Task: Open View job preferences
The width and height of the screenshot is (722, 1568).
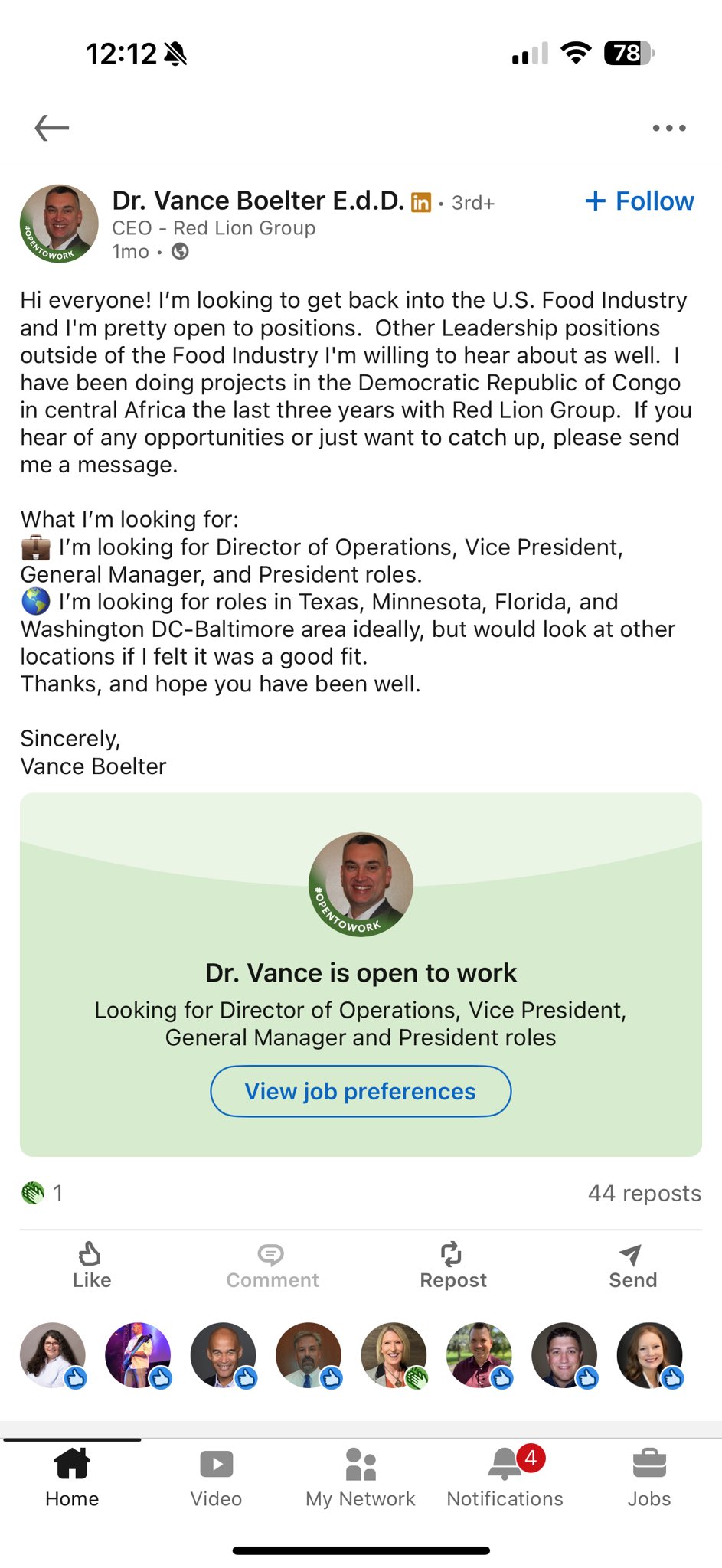Action: coord(361,1091)
